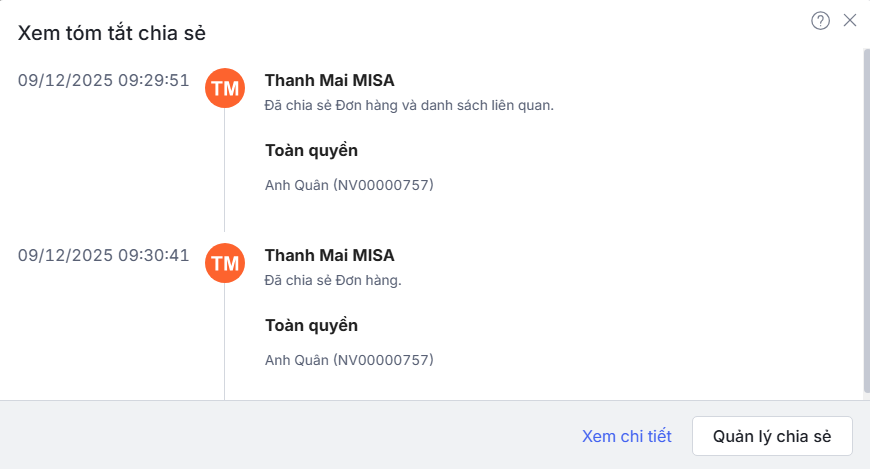Select Anh Quân (NV00000757) in the 09:30:41 entry

coord(349,360)
